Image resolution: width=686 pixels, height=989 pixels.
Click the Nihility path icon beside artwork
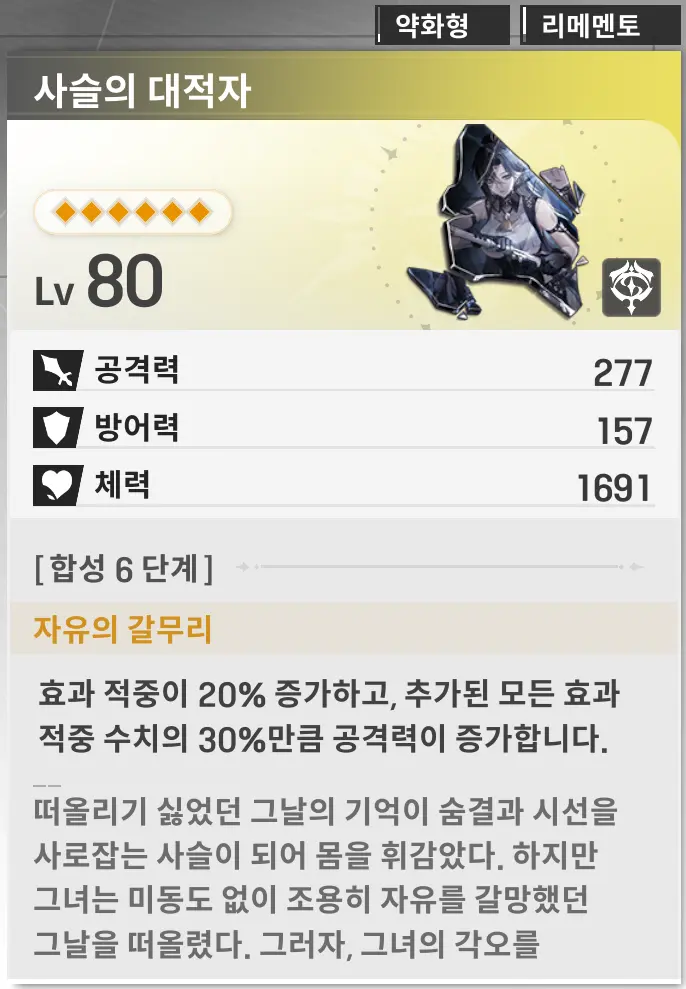coord(631,287)
